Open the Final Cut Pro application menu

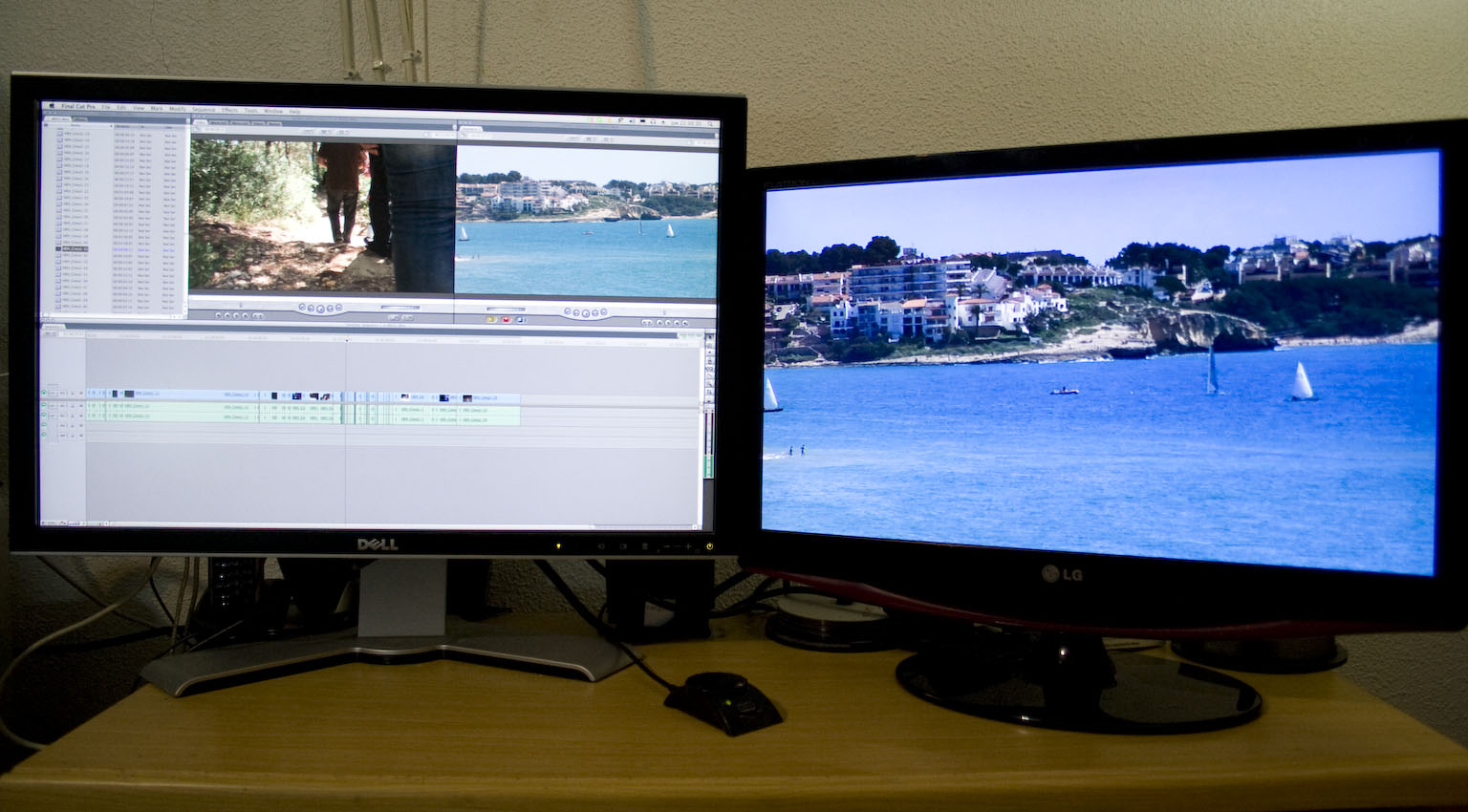coord(78,106)
